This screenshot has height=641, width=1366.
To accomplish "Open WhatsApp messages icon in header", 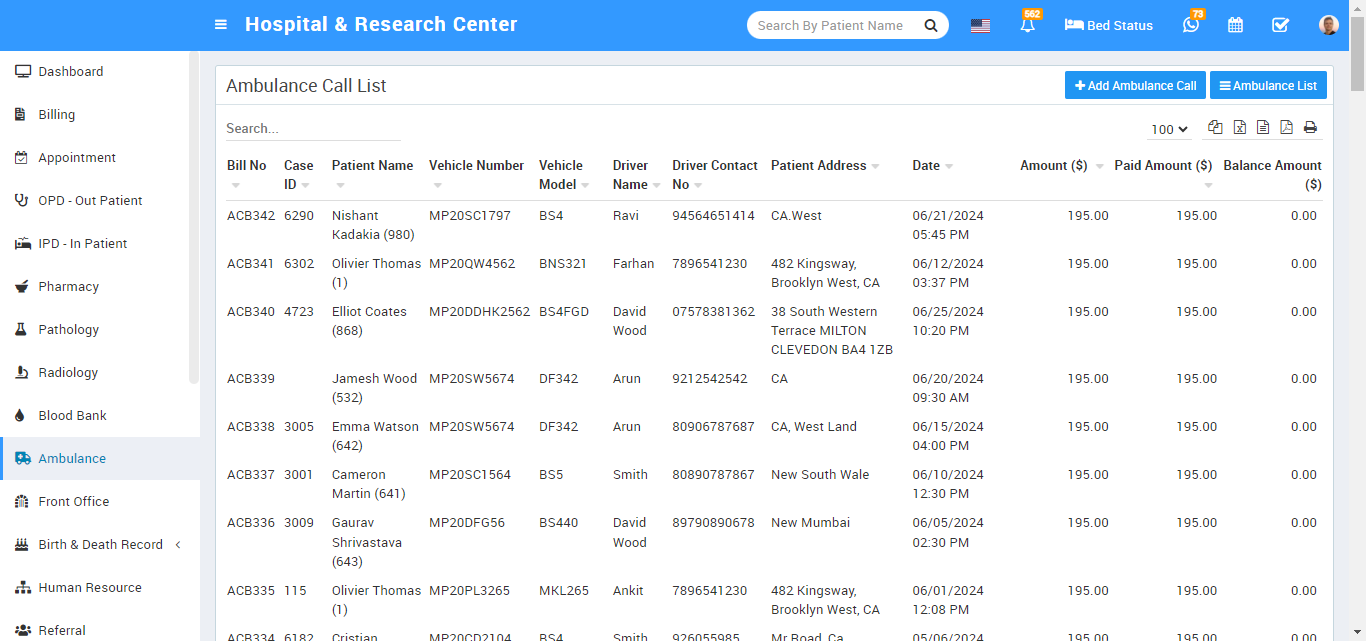I will (x=1190, y=26).
